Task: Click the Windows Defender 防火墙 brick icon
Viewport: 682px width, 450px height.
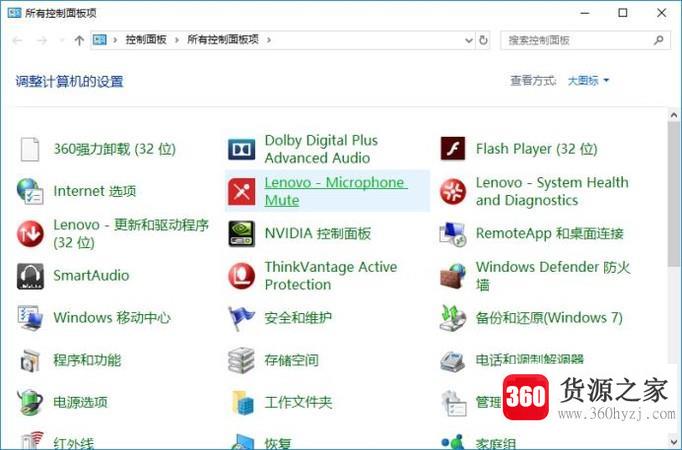Action: [453, 276]
